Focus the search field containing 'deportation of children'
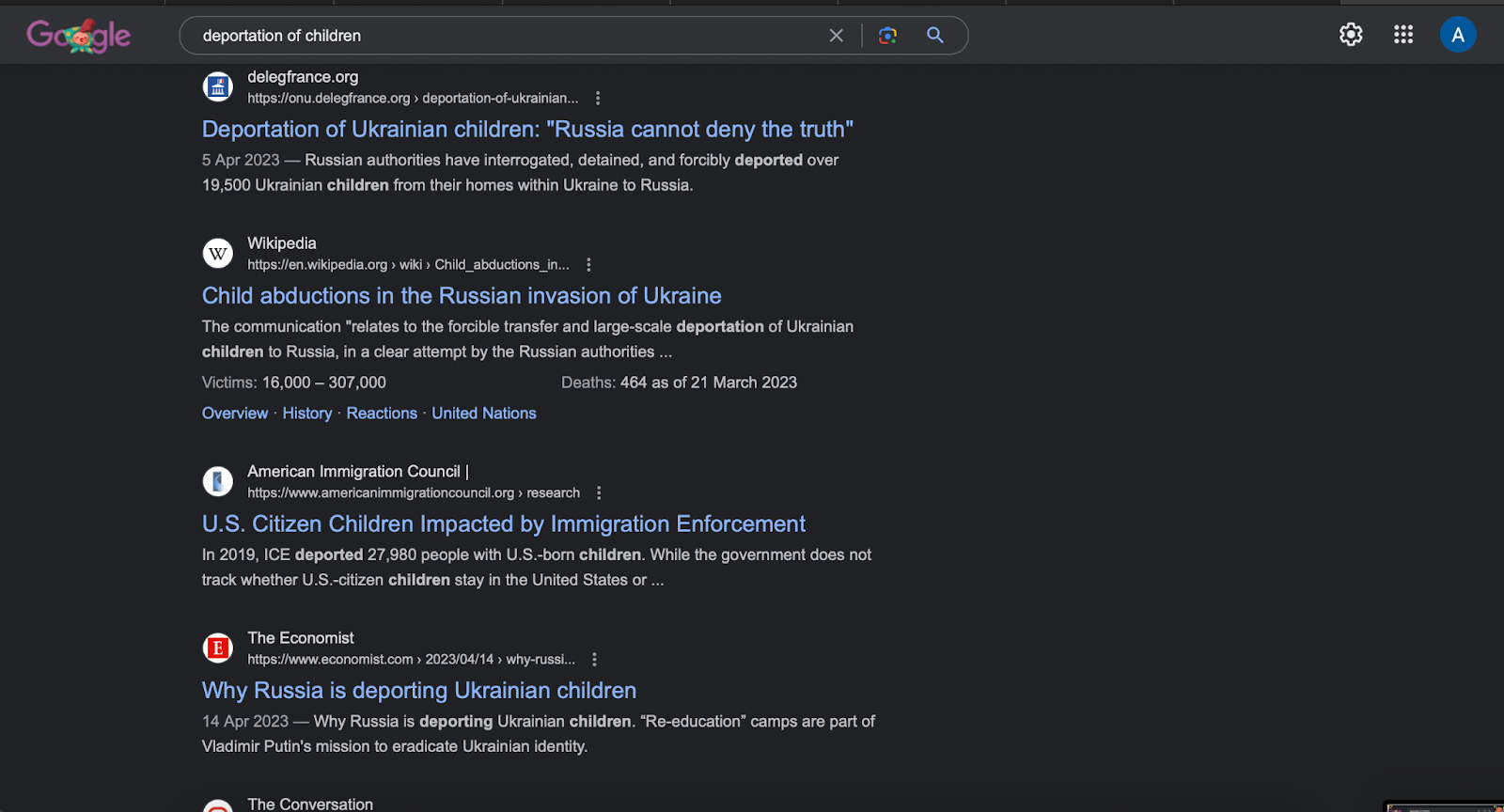This screenshot has width=1504, height=812. [508, 36]
